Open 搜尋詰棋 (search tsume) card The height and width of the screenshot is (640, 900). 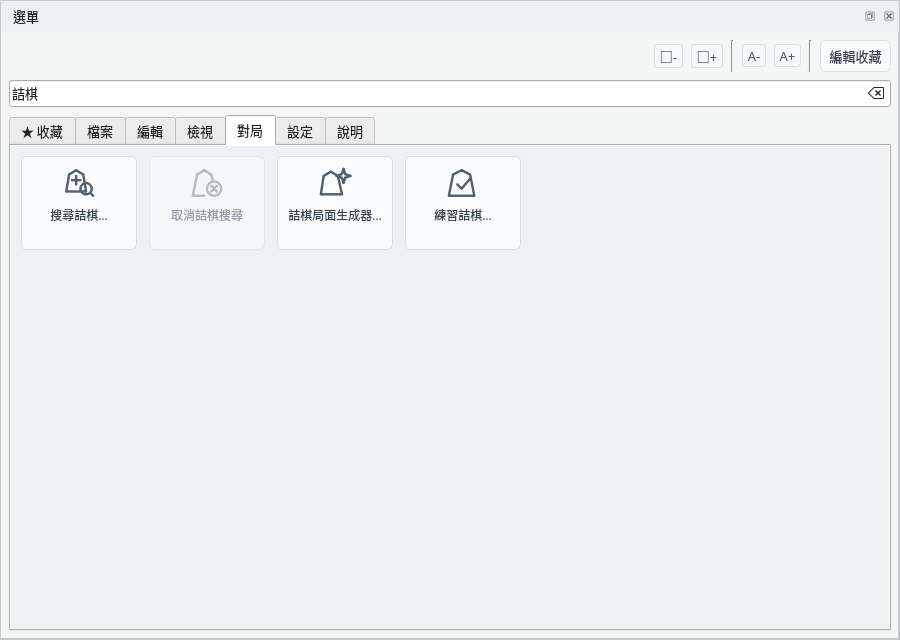click(x=79, y=203)
